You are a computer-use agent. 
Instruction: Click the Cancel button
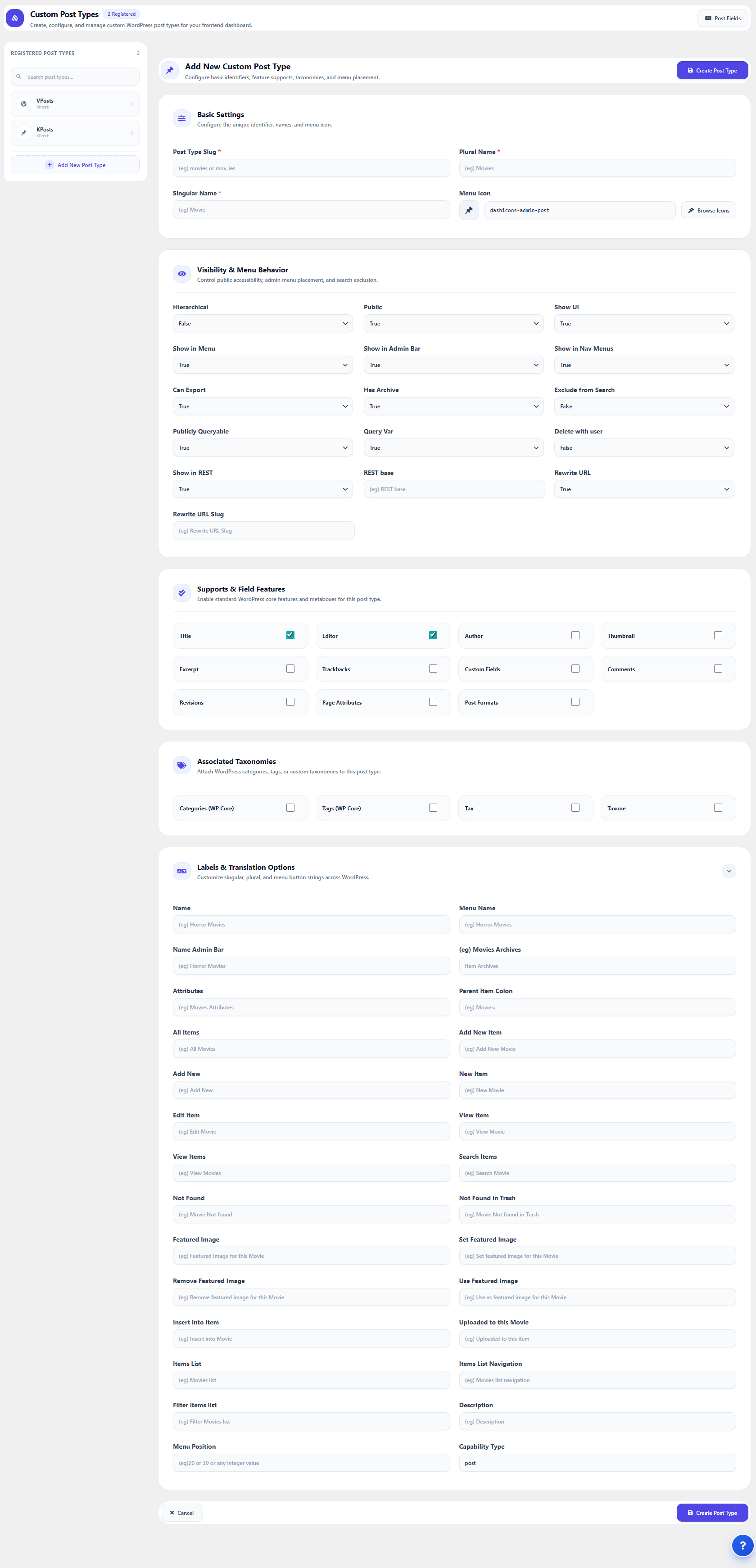[181, 1513]
